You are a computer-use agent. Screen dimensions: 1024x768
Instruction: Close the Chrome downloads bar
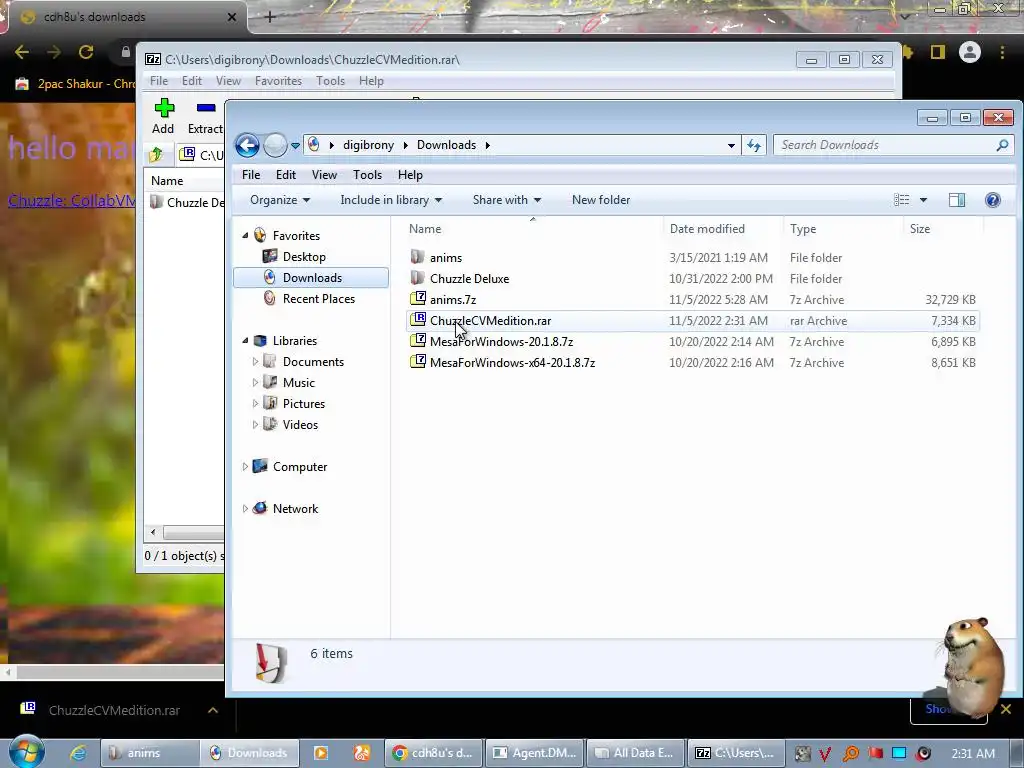pyautogui.click(x=1006, y=709)
